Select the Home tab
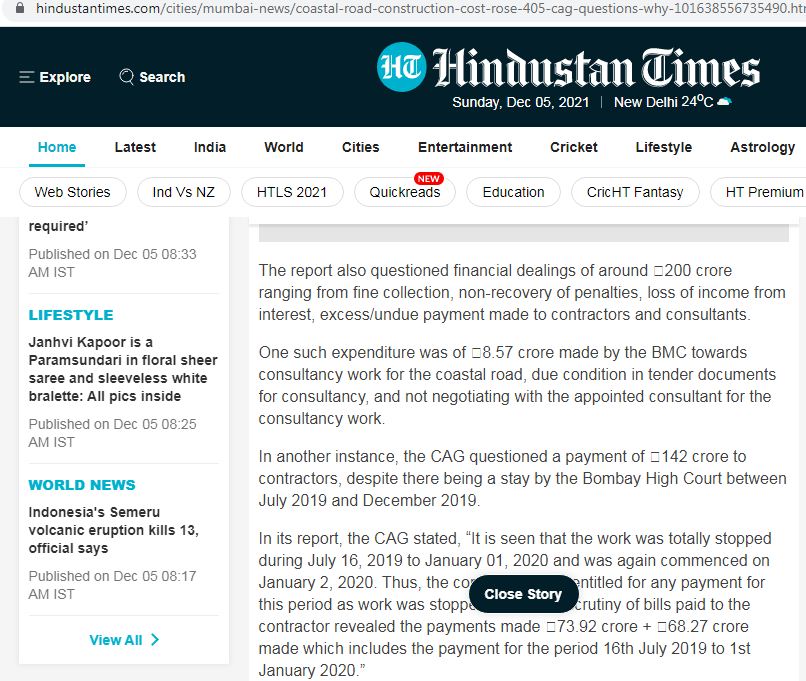 tap(57, 147)
